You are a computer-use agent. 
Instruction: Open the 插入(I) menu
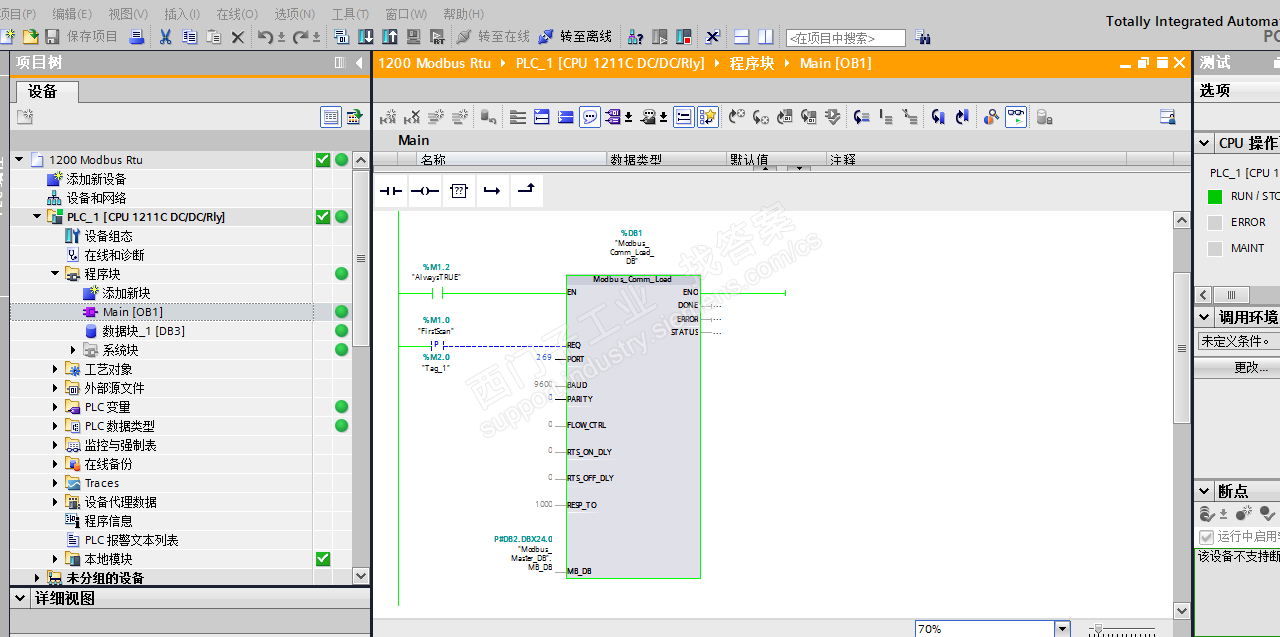click(182, 14)
